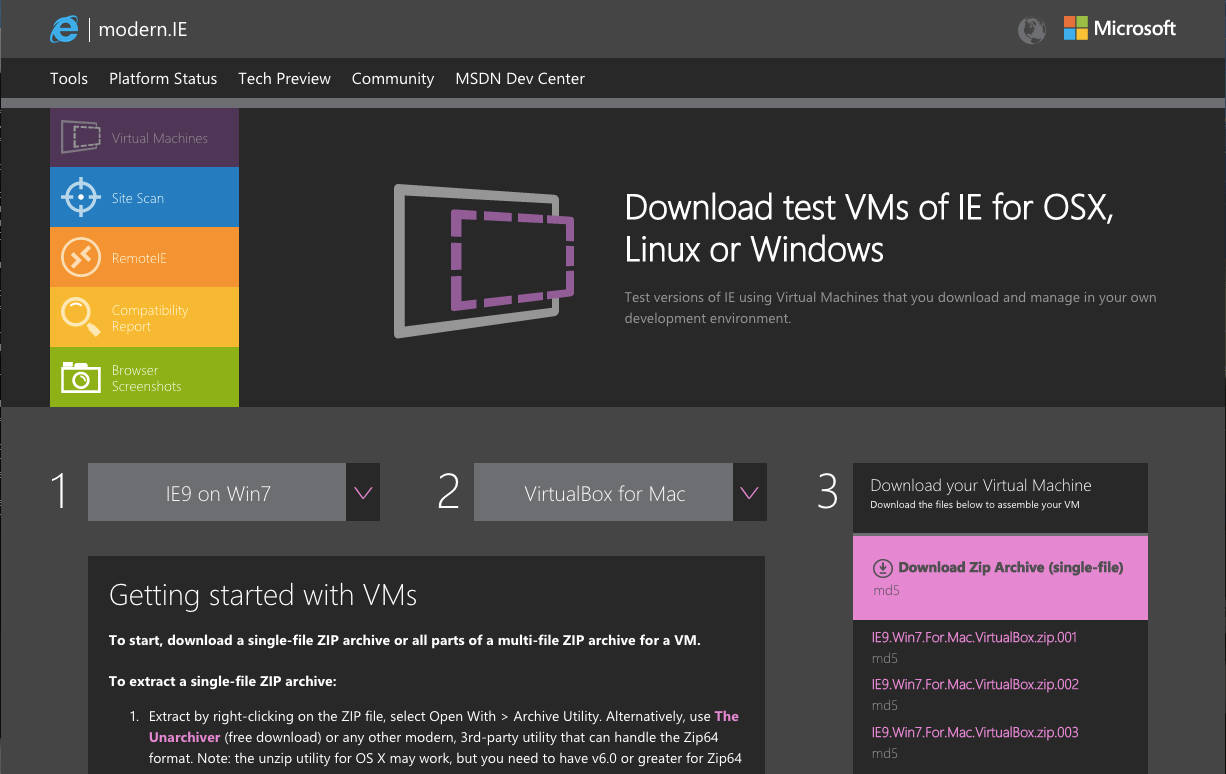Click md5 under the zip.001 file
Image resolution: width=1226 pixels, height=774 pixels.
point(884,658)
